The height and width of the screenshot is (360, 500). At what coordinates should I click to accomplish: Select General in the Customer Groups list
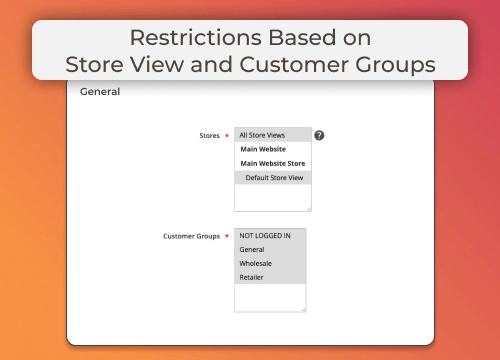point(270,249)
